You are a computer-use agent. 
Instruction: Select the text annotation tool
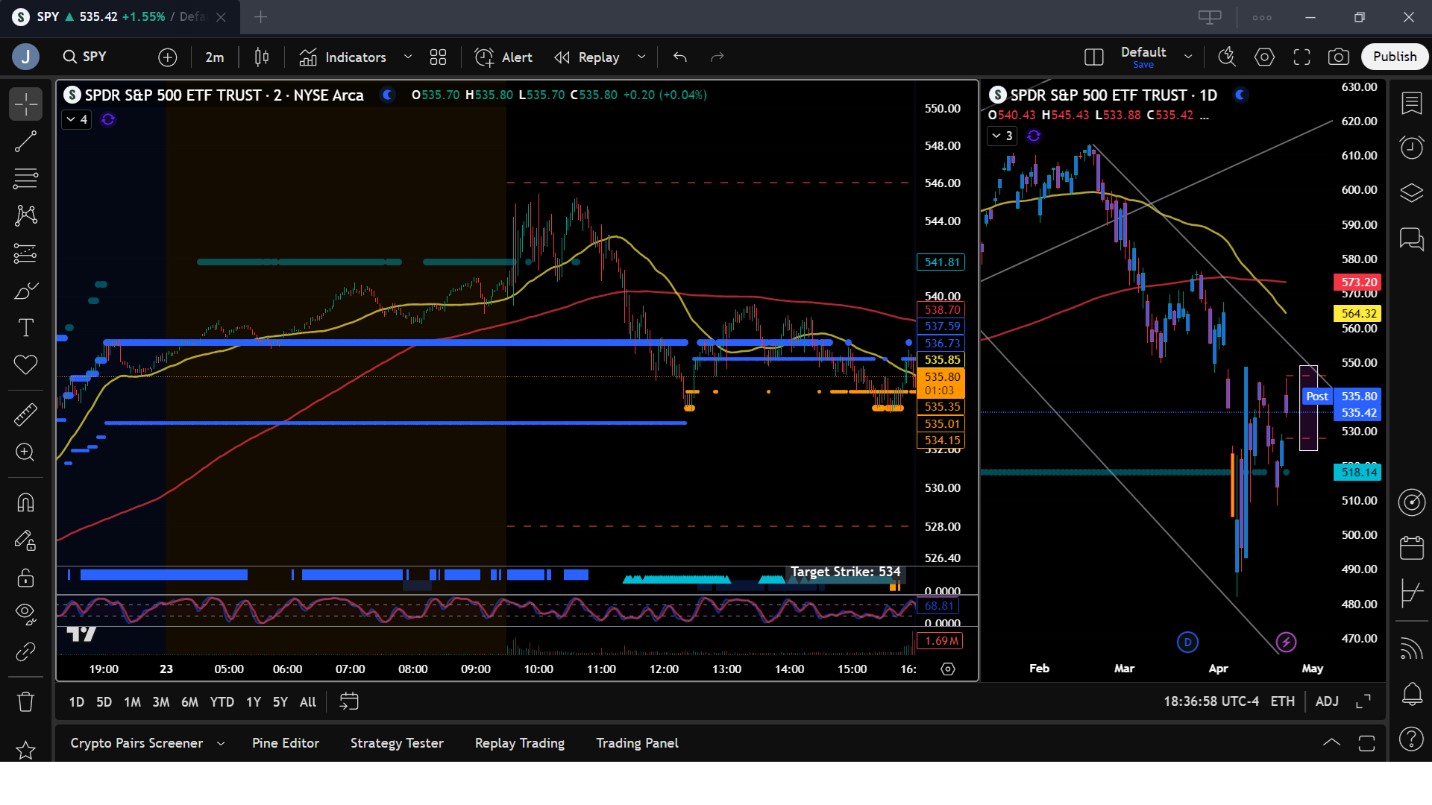tap(26, 328)
